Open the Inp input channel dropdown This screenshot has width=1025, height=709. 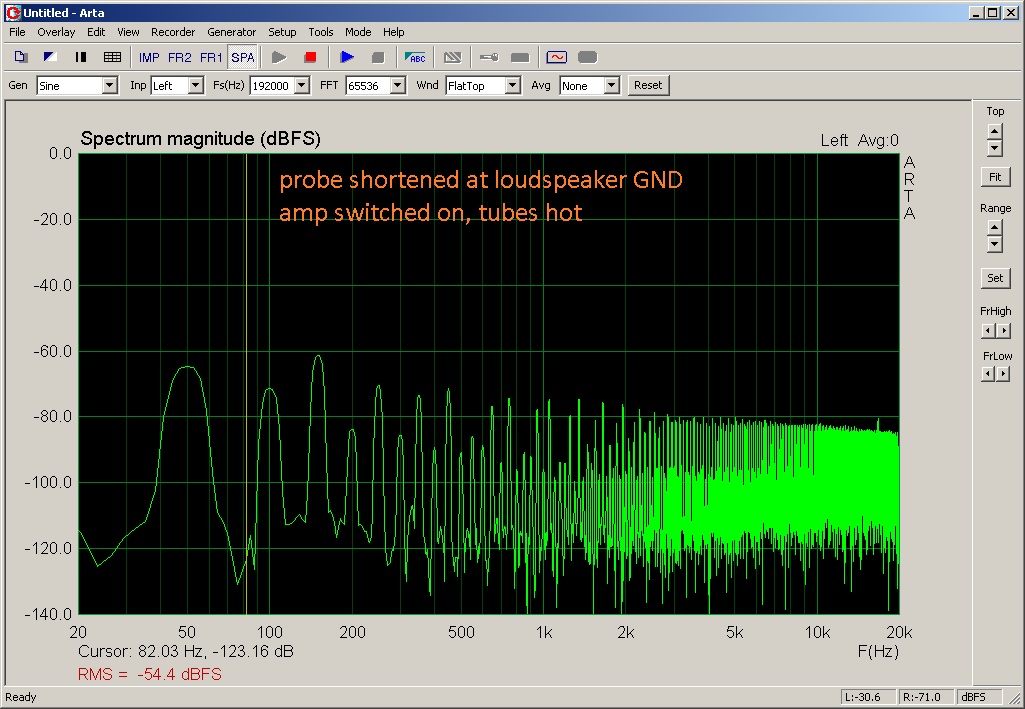195,86
